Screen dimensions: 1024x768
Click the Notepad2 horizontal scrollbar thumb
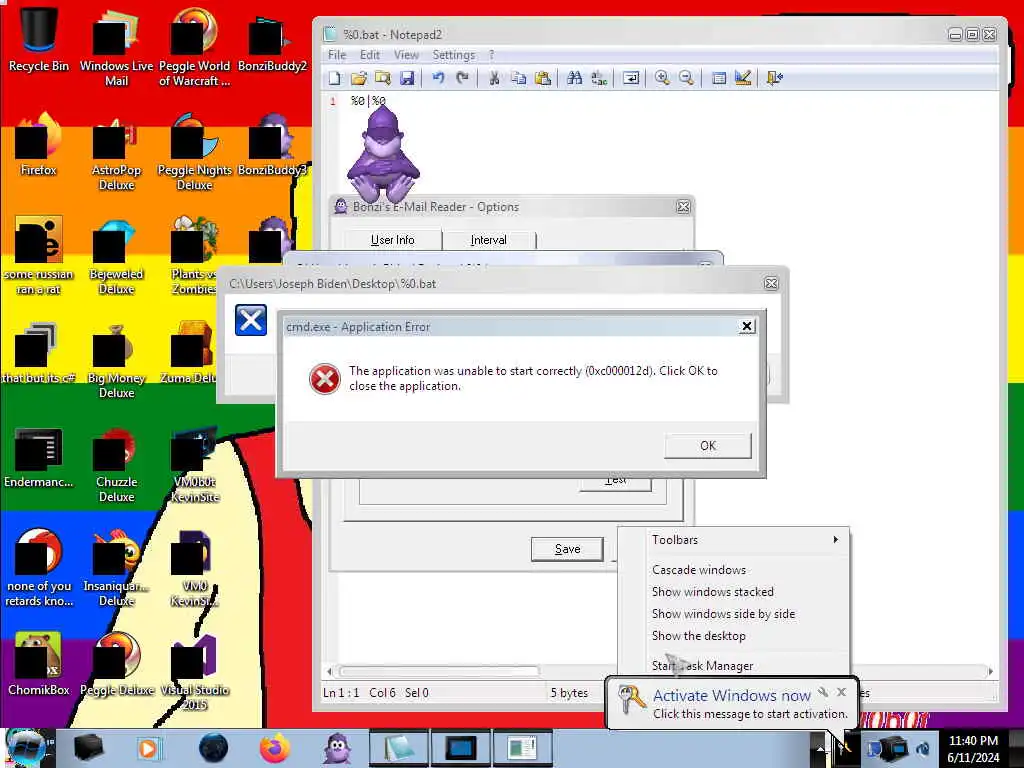(439, 671)
